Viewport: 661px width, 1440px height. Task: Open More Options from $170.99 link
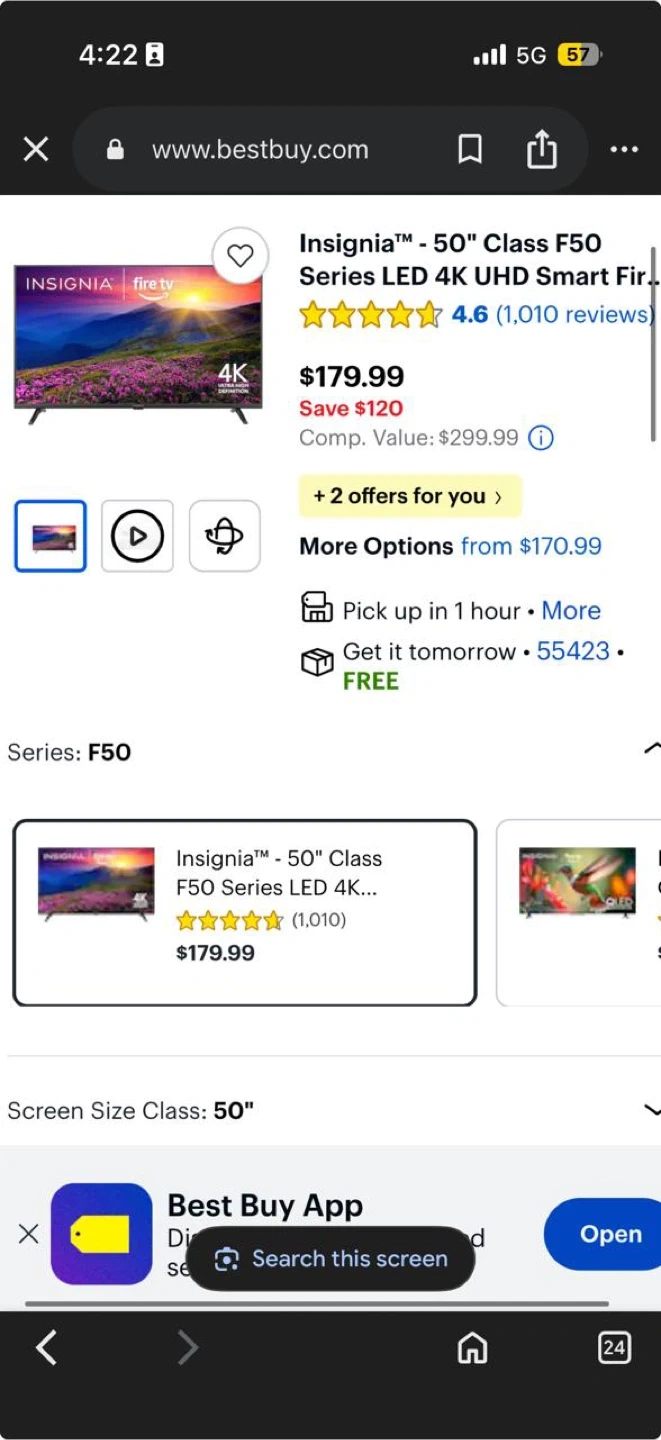coord(530,546)
